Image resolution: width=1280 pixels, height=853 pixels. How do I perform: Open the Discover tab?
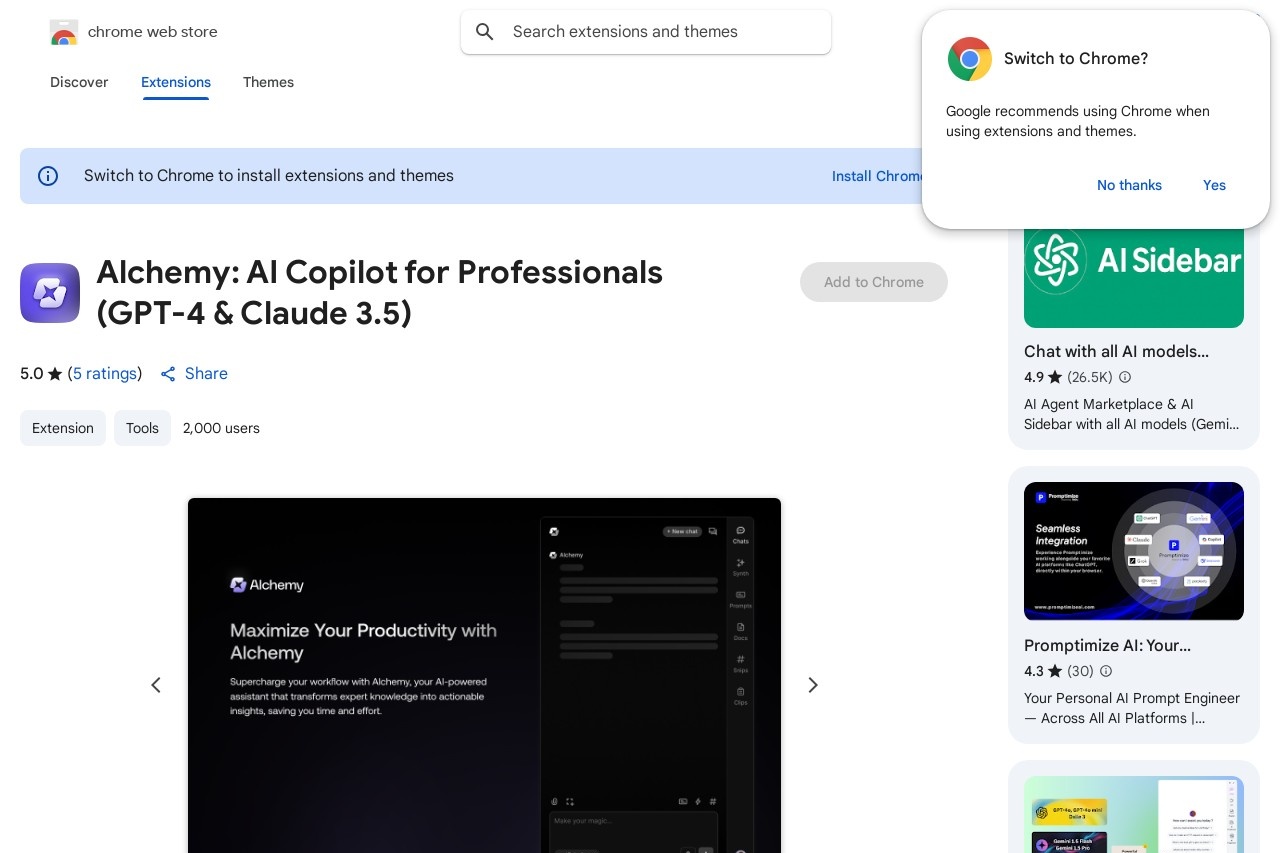click(79, 82)
